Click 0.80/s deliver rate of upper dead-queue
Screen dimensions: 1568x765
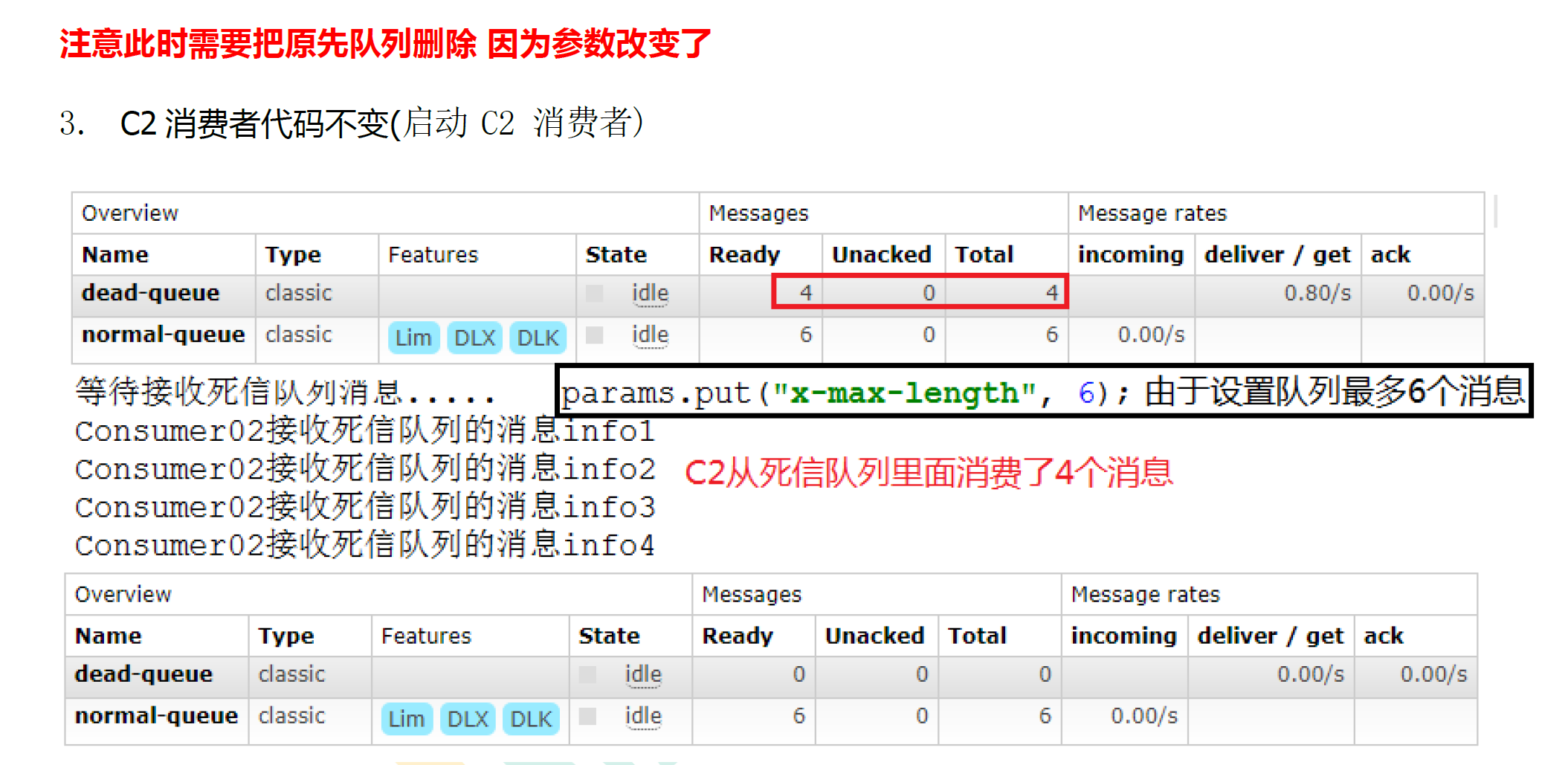[1317, 293]
